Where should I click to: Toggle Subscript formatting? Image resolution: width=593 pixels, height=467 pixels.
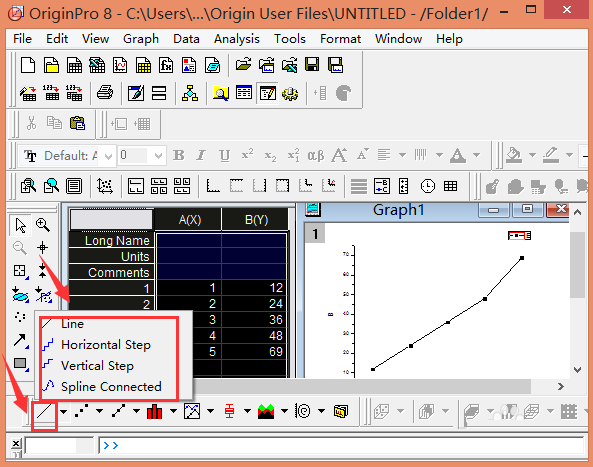click(270, 155)
